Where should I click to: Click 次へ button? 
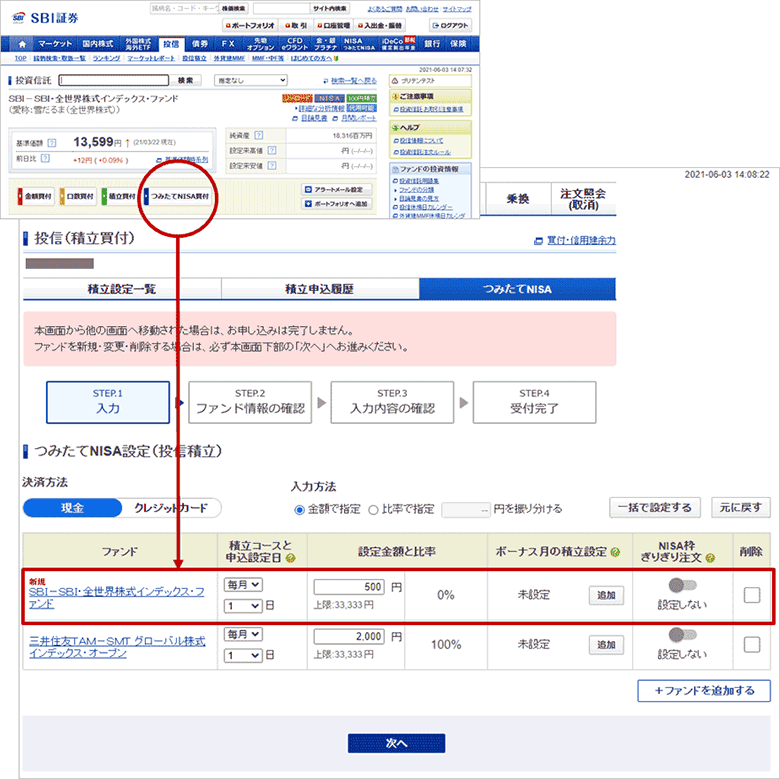click(x=396, y=743)
